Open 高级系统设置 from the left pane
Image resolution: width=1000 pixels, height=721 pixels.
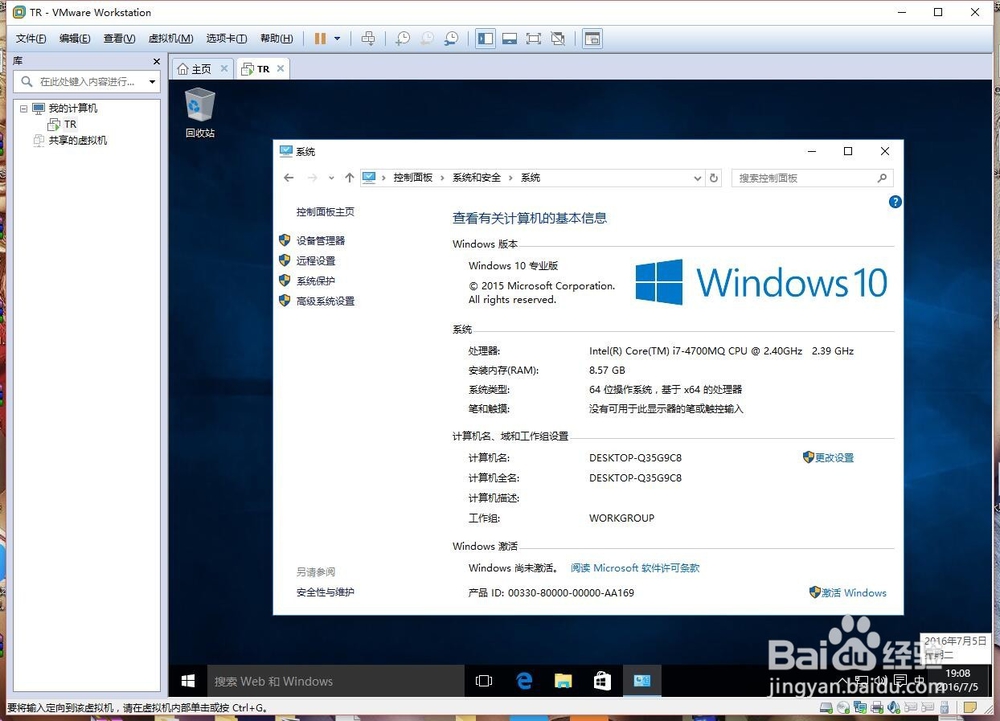pyautogui.click(x=325, y=301)
